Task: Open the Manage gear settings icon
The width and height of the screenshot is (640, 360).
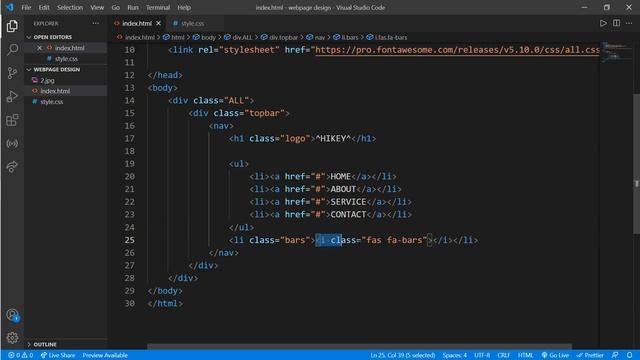Action: coord(12,338)
